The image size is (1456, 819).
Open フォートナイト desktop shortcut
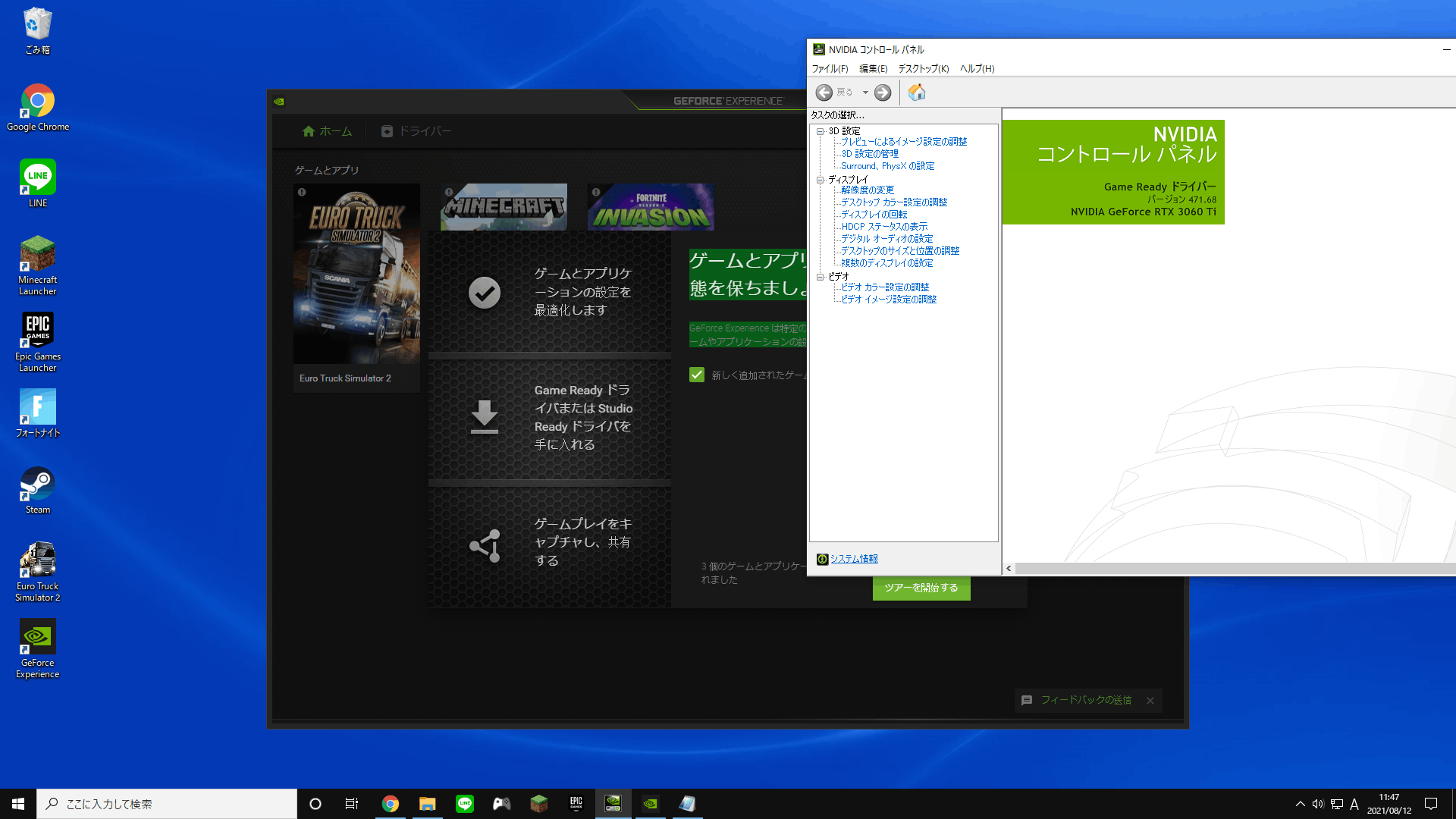tap(38, 414)
